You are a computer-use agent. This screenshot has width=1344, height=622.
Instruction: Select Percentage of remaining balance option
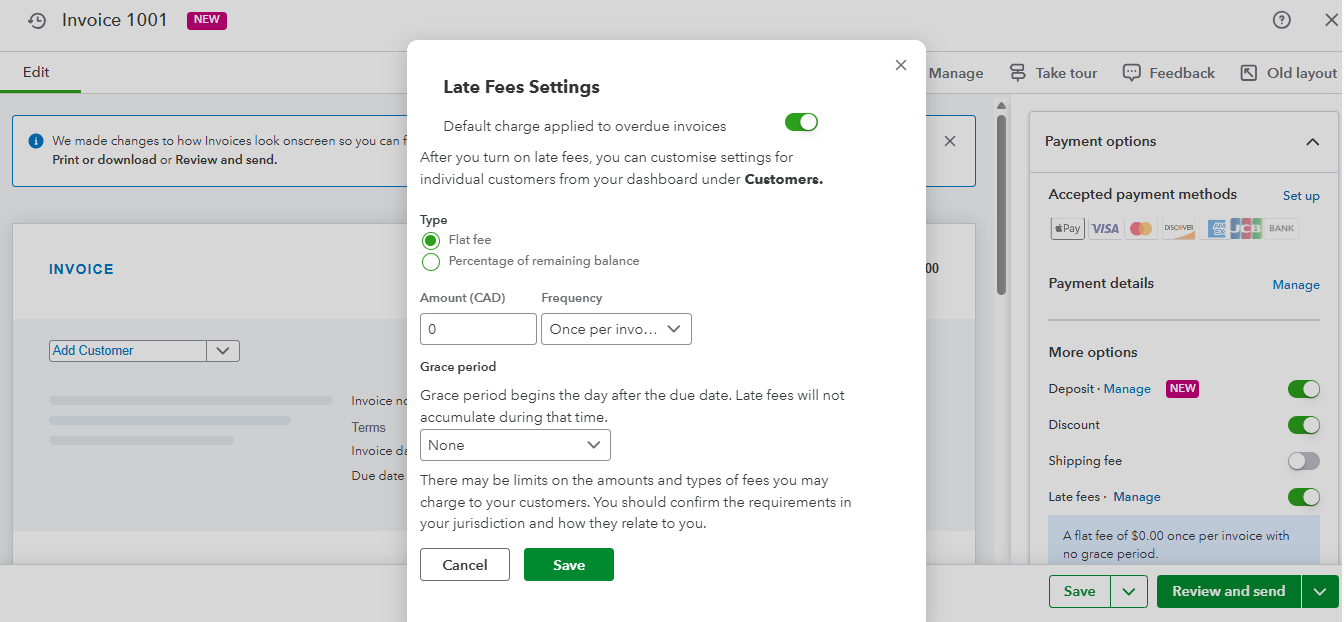coord(431,262)
